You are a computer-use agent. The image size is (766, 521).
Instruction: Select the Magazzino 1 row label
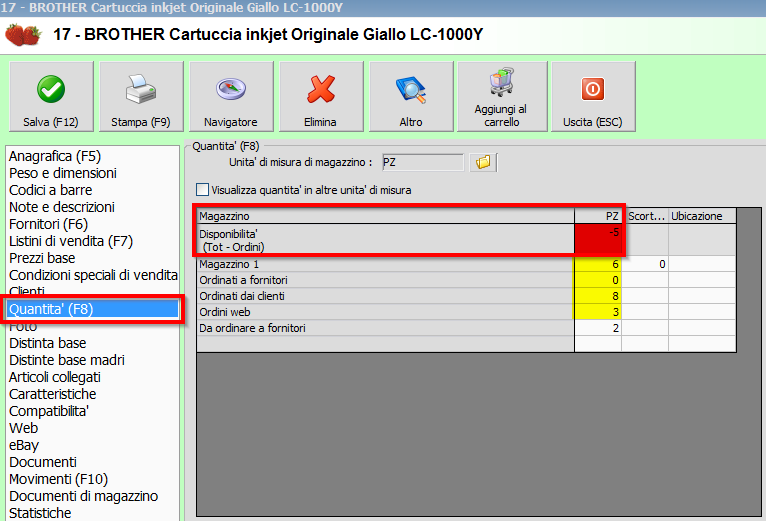pyautogui.click(x=385, y=264)
